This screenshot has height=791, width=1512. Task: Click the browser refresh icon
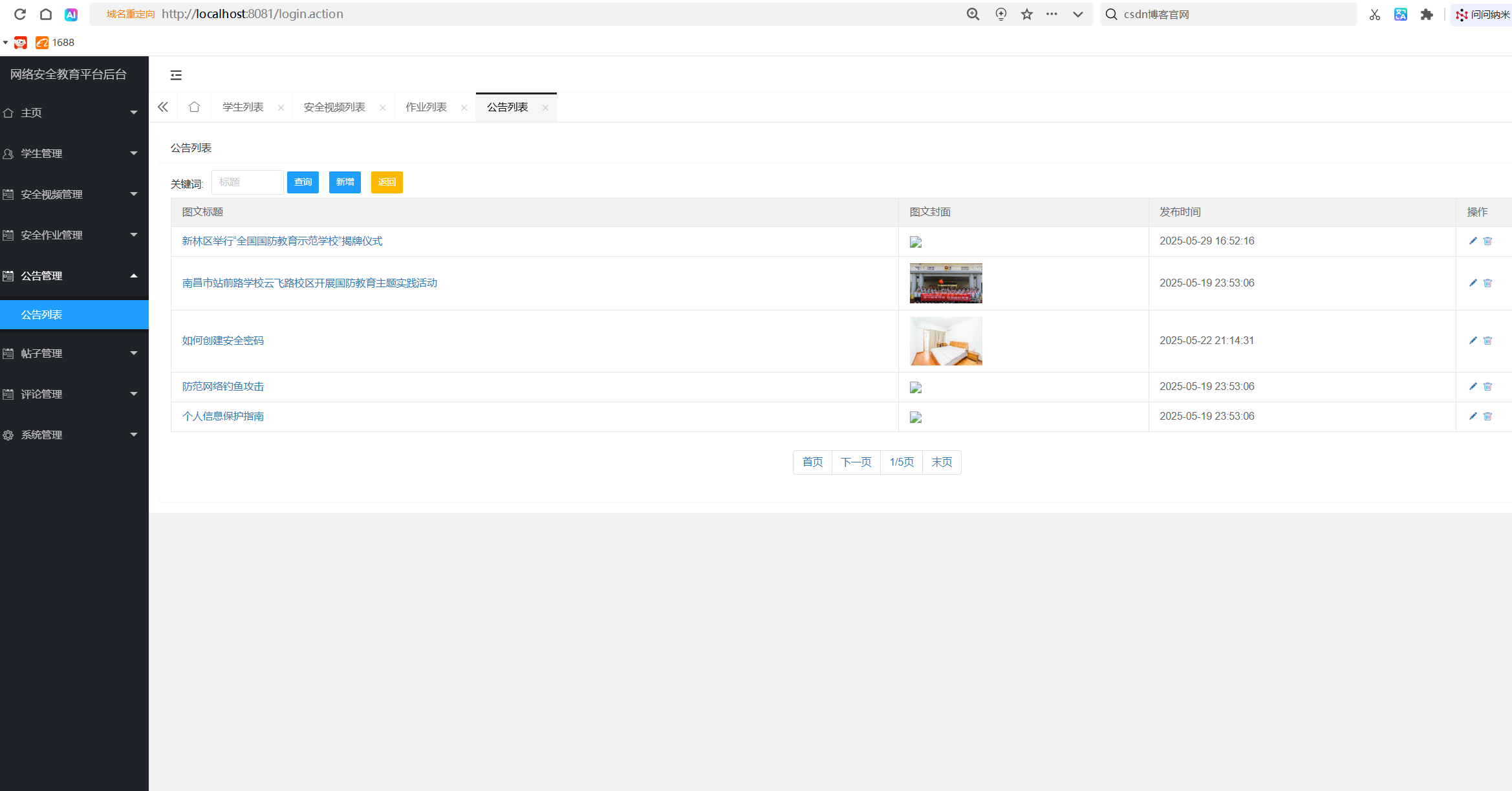20,14
